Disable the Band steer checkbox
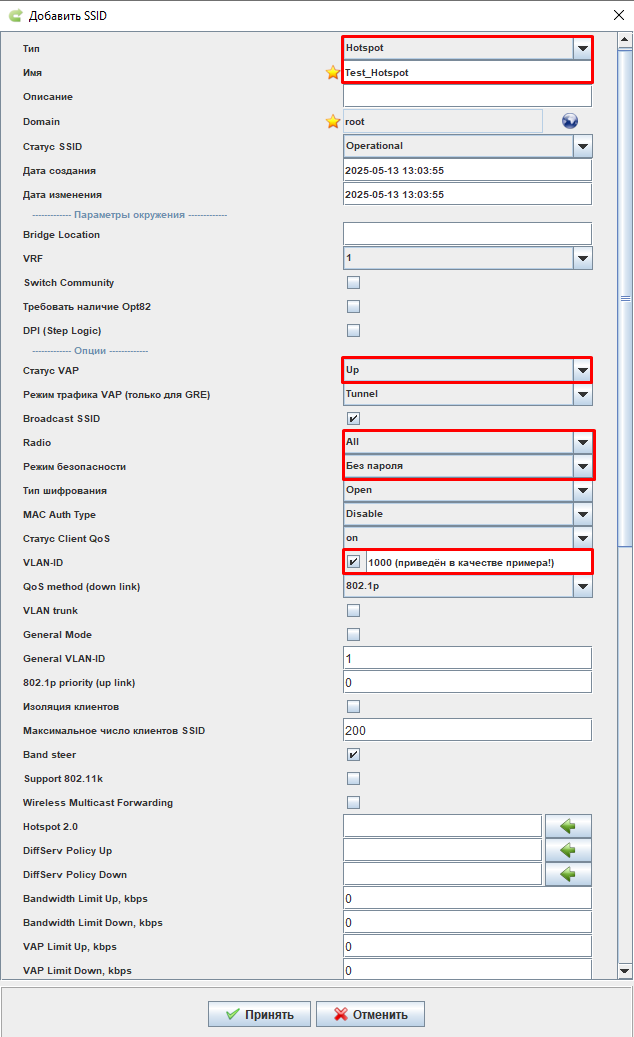The image size is (634, 1037). pyautogui.click(x=353, y=754)
